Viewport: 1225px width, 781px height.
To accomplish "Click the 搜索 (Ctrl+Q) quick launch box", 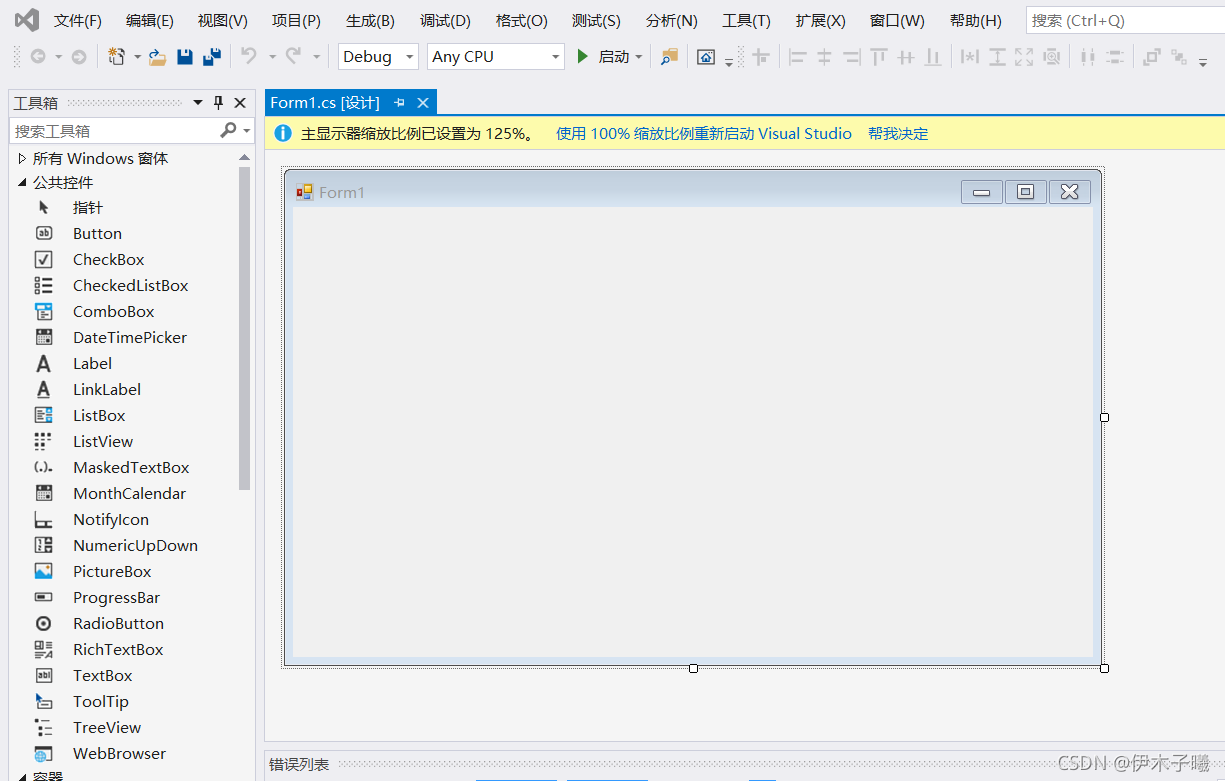I will coord(1125,20).
